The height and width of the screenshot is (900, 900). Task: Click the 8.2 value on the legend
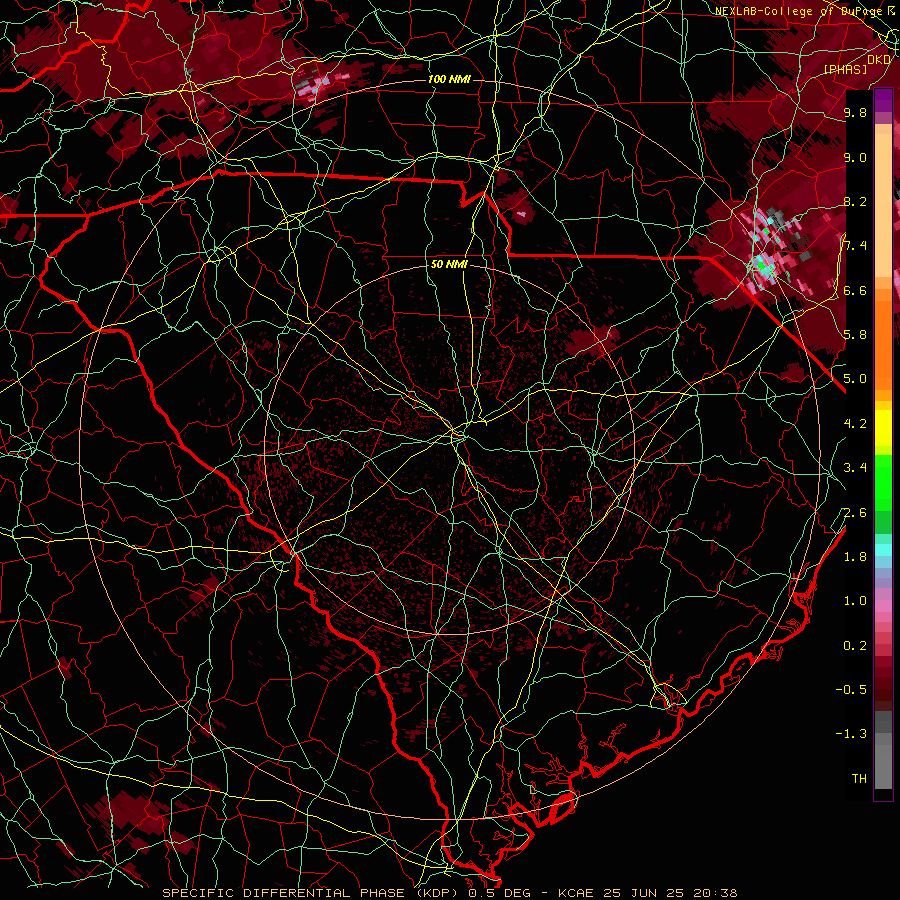[x=855, y=201]
